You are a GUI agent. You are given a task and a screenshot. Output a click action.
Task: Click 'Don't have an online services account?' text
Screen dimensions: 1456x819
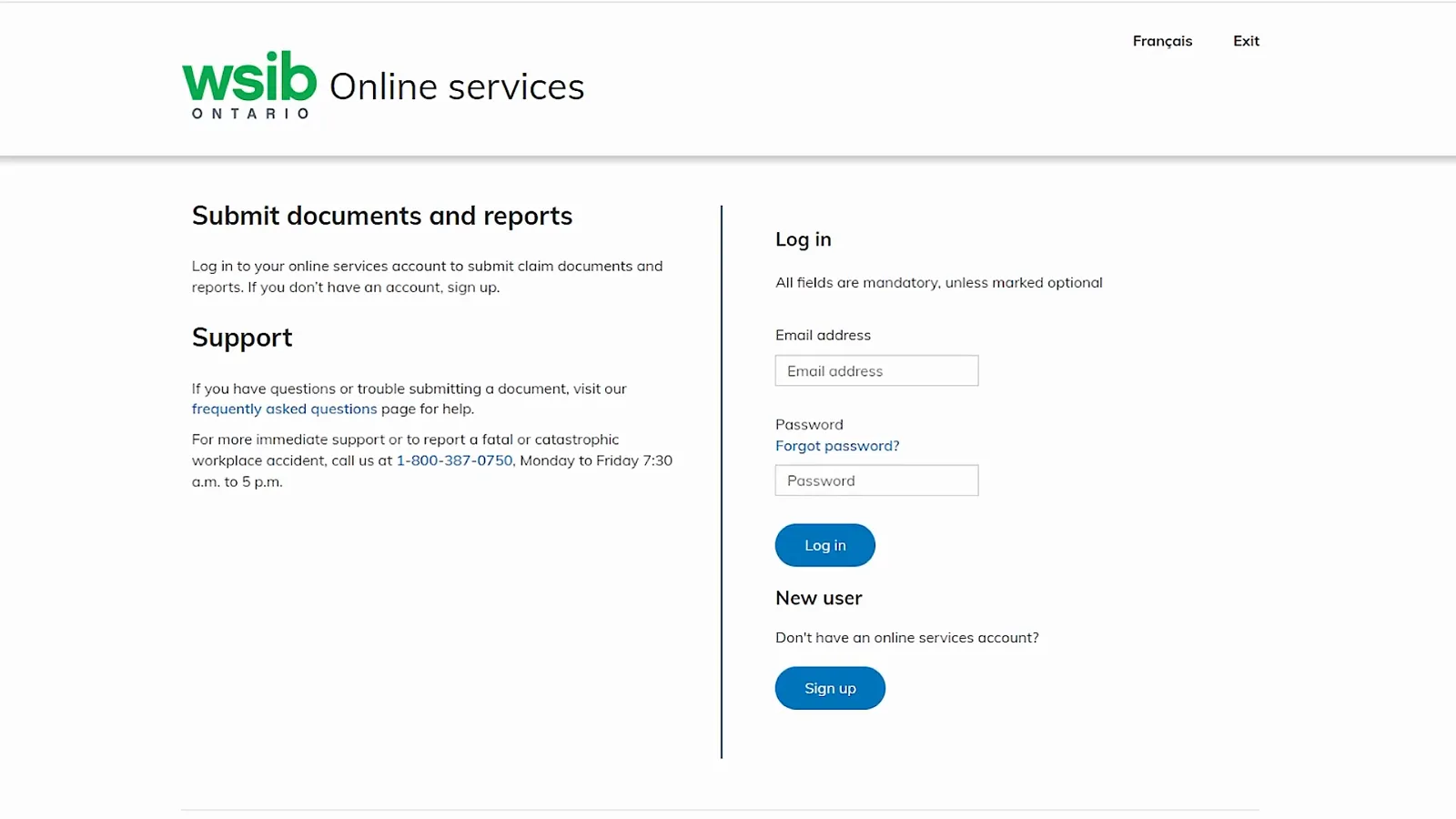[907, 638]
